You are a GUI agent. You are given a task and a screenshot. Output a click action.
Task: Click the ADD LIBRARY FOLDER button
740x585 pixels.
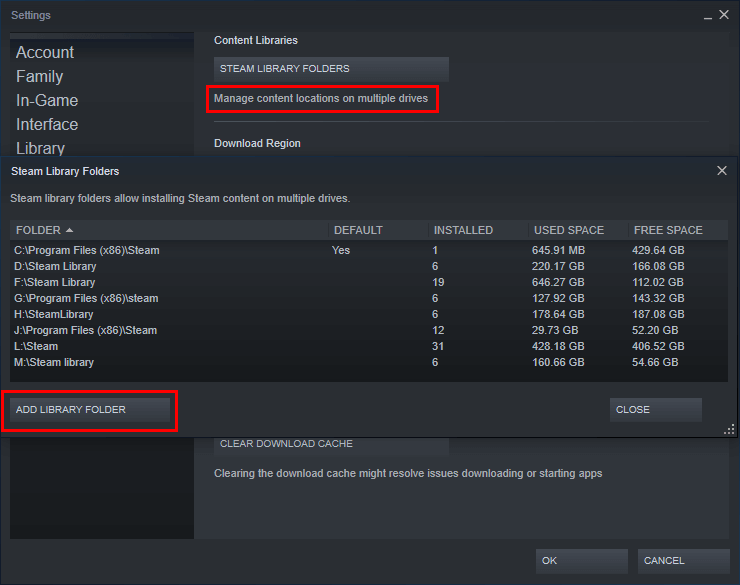tap(90, 410)
